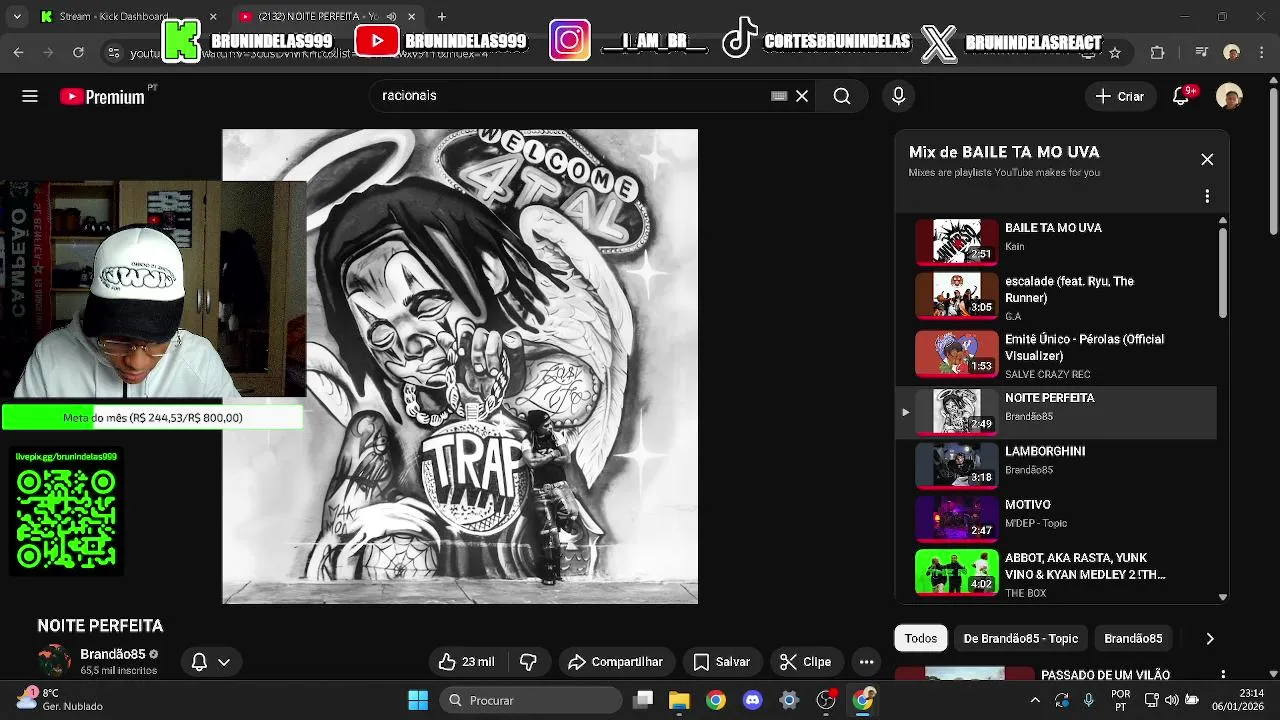This screenshot has height=720, width=1280.
Task: Open File Explorer from the taskbar
Action: [x=679, y=700]
